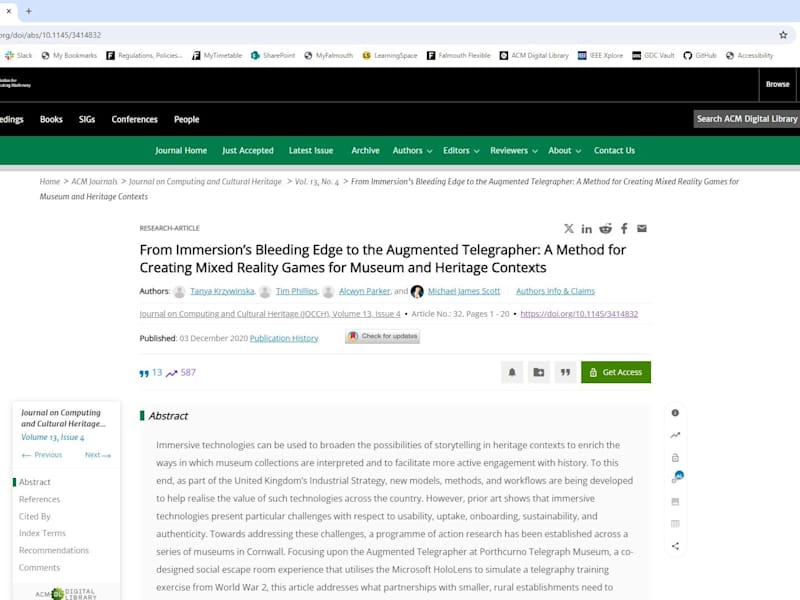This screenshot has height=600, width=800.
Task: Jump to Cited By section in sidebar
Action: pos(35,516)
